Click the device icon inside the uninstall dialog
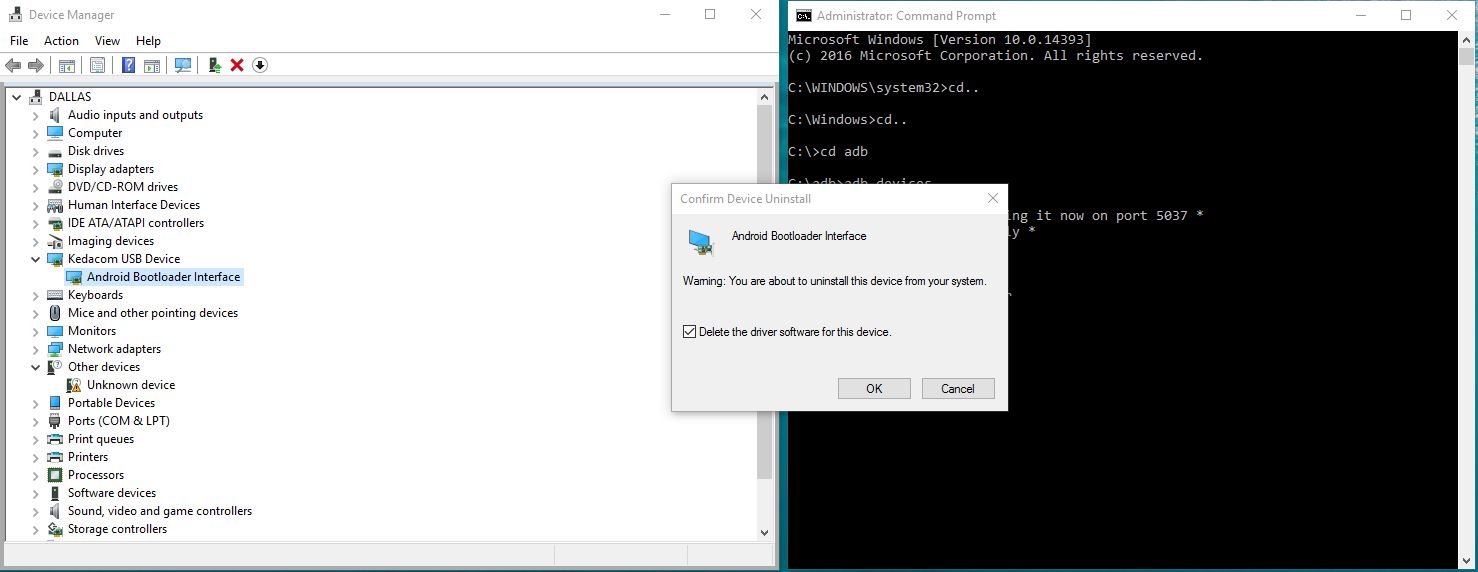Screen dimensions: 1478x572 click(701, 242)
